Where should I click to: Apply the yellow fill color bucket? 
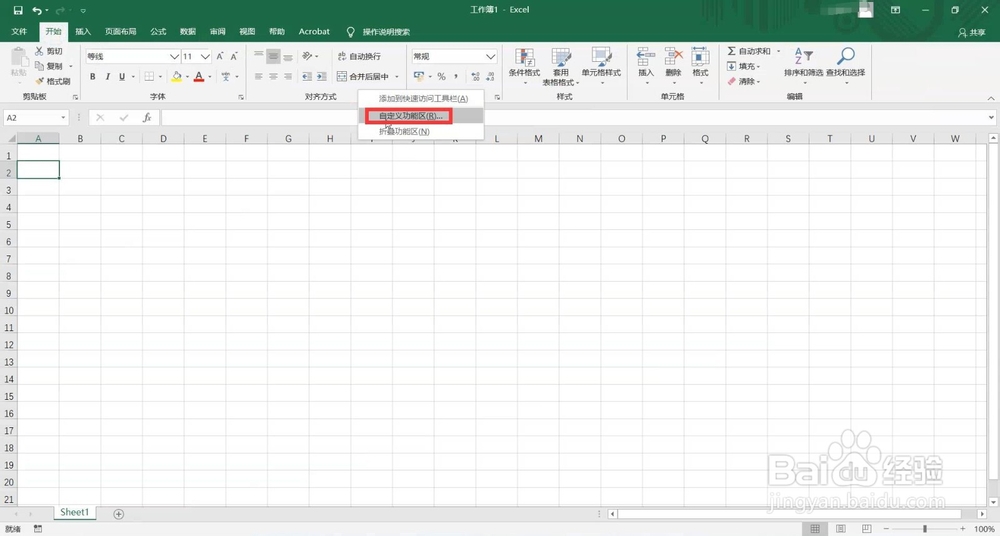[177, 77]
